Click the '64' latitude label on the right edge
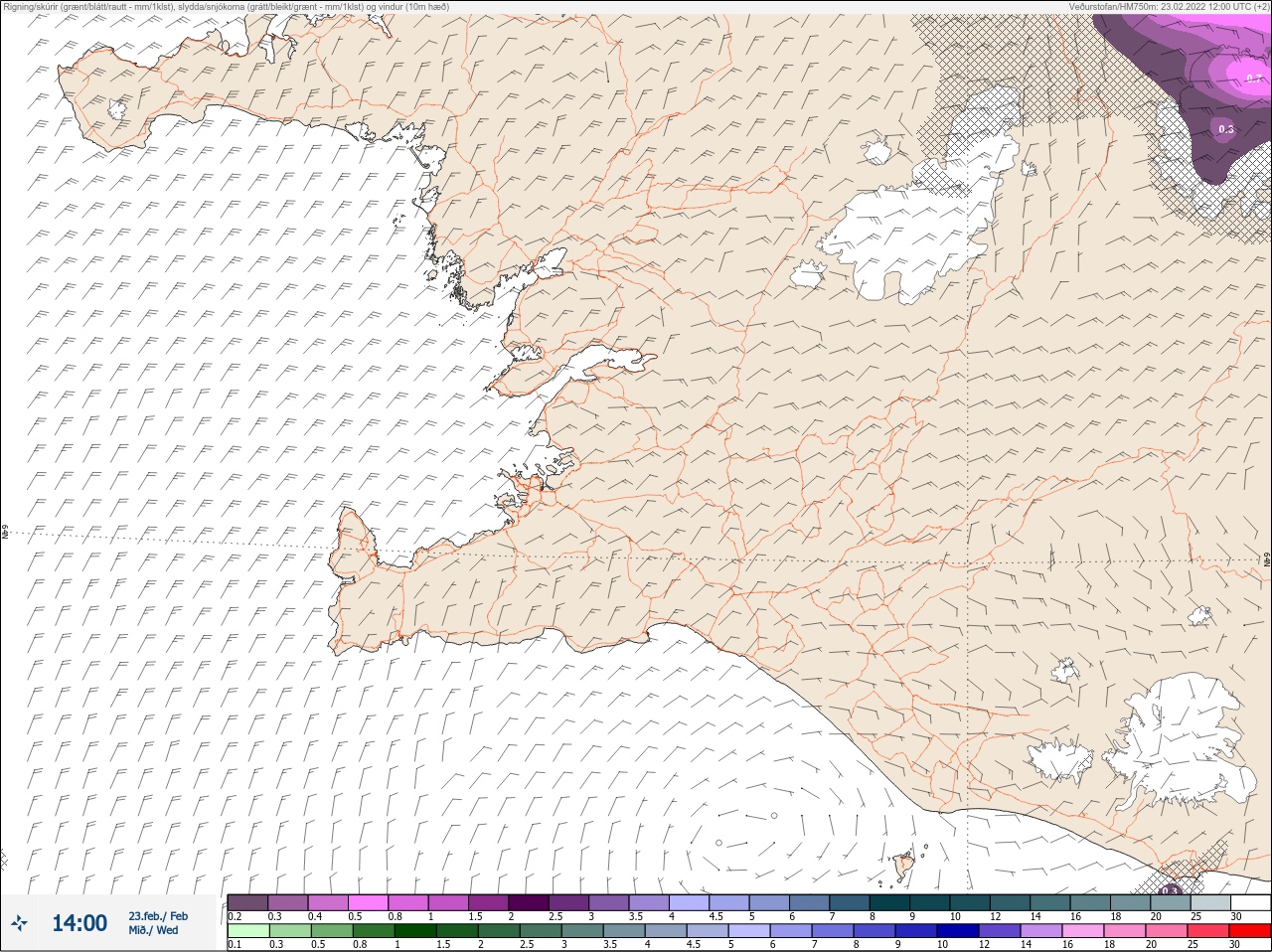 point(1266,557)
